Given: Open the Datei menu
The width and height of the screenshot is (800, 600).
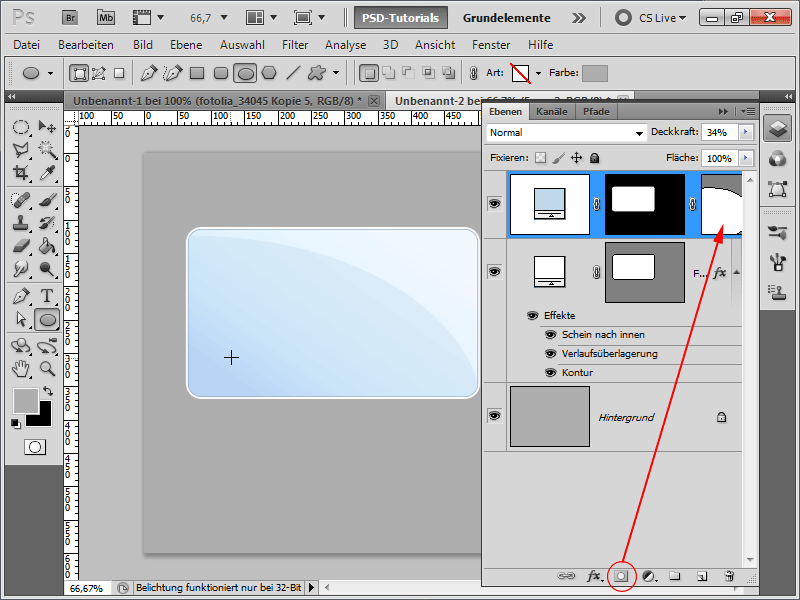Looking at the screenshot, I should [x=27, y=45].
